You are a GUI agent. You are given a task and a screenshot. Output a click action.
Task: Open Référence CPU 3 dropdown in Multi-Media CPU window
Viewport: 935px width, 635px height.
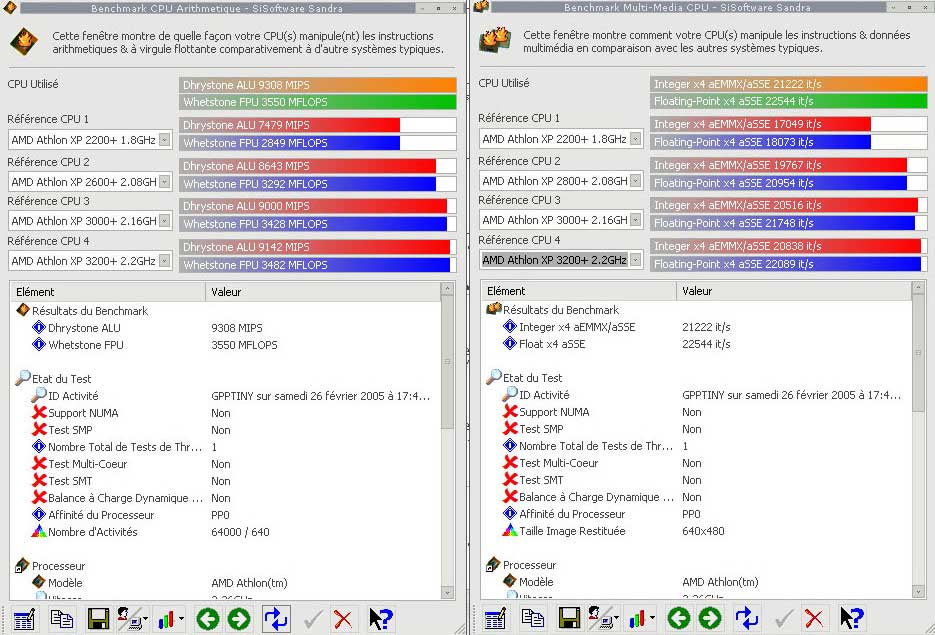pos(636,220)
